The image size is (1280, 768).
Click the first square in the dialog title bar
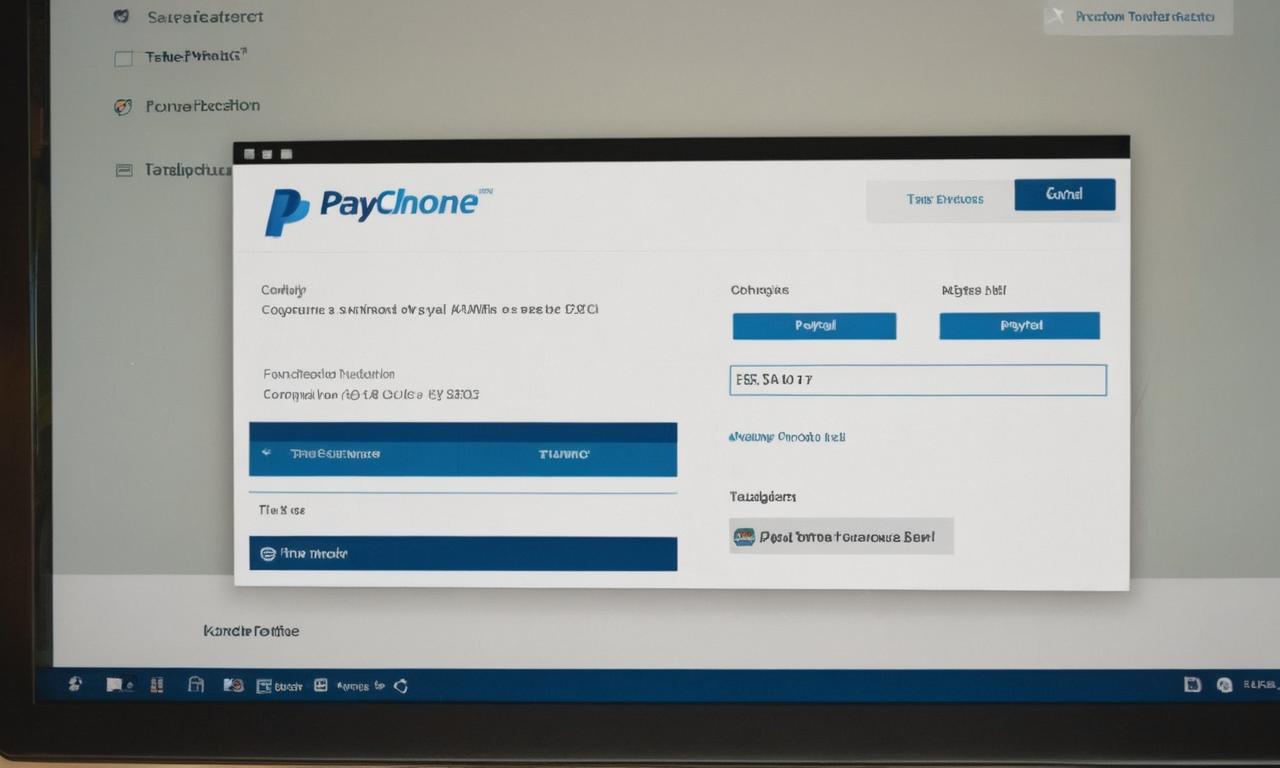click(x=250, y=154)
